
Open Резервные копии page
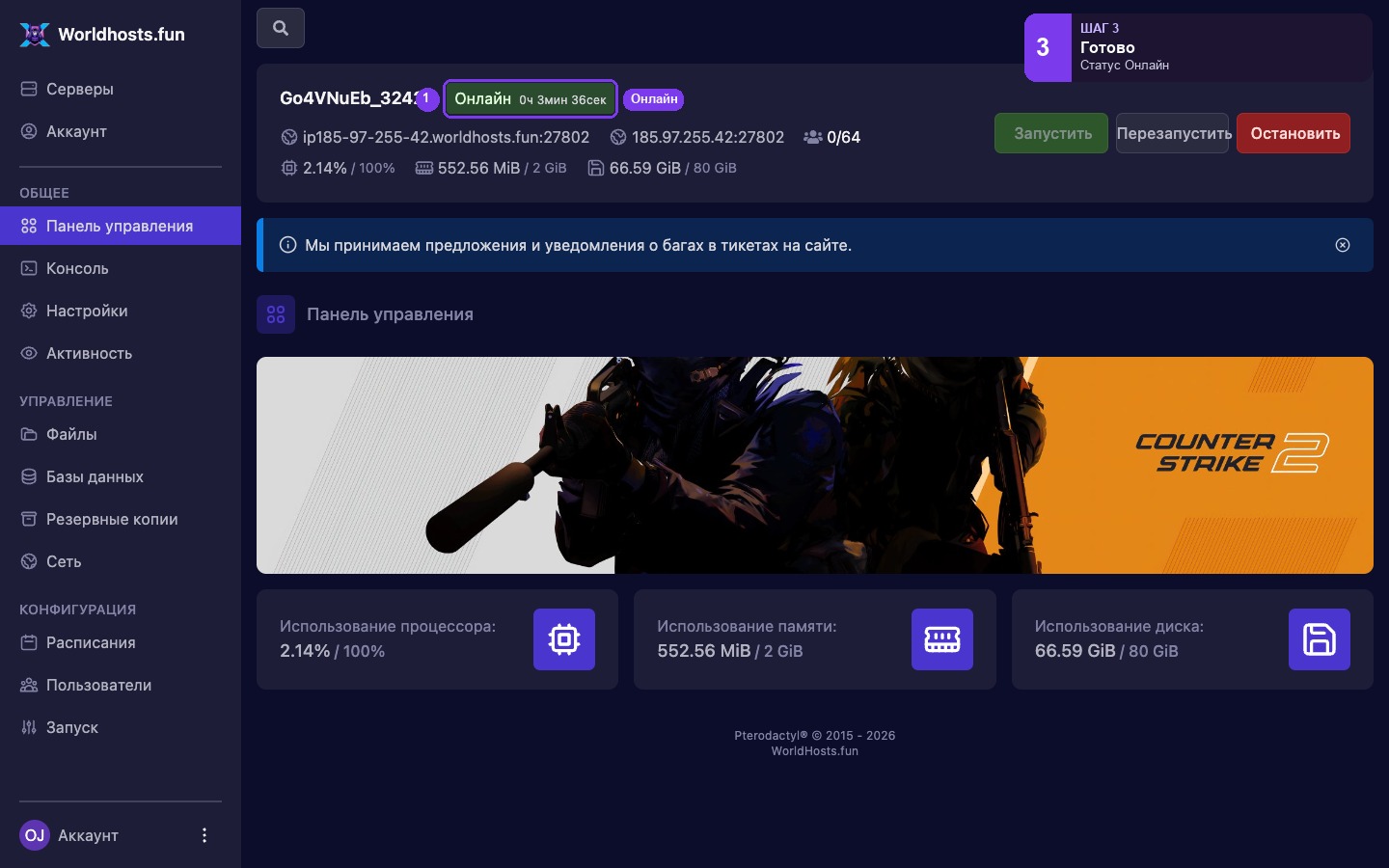pyautogui.click(x=121, y=519)
